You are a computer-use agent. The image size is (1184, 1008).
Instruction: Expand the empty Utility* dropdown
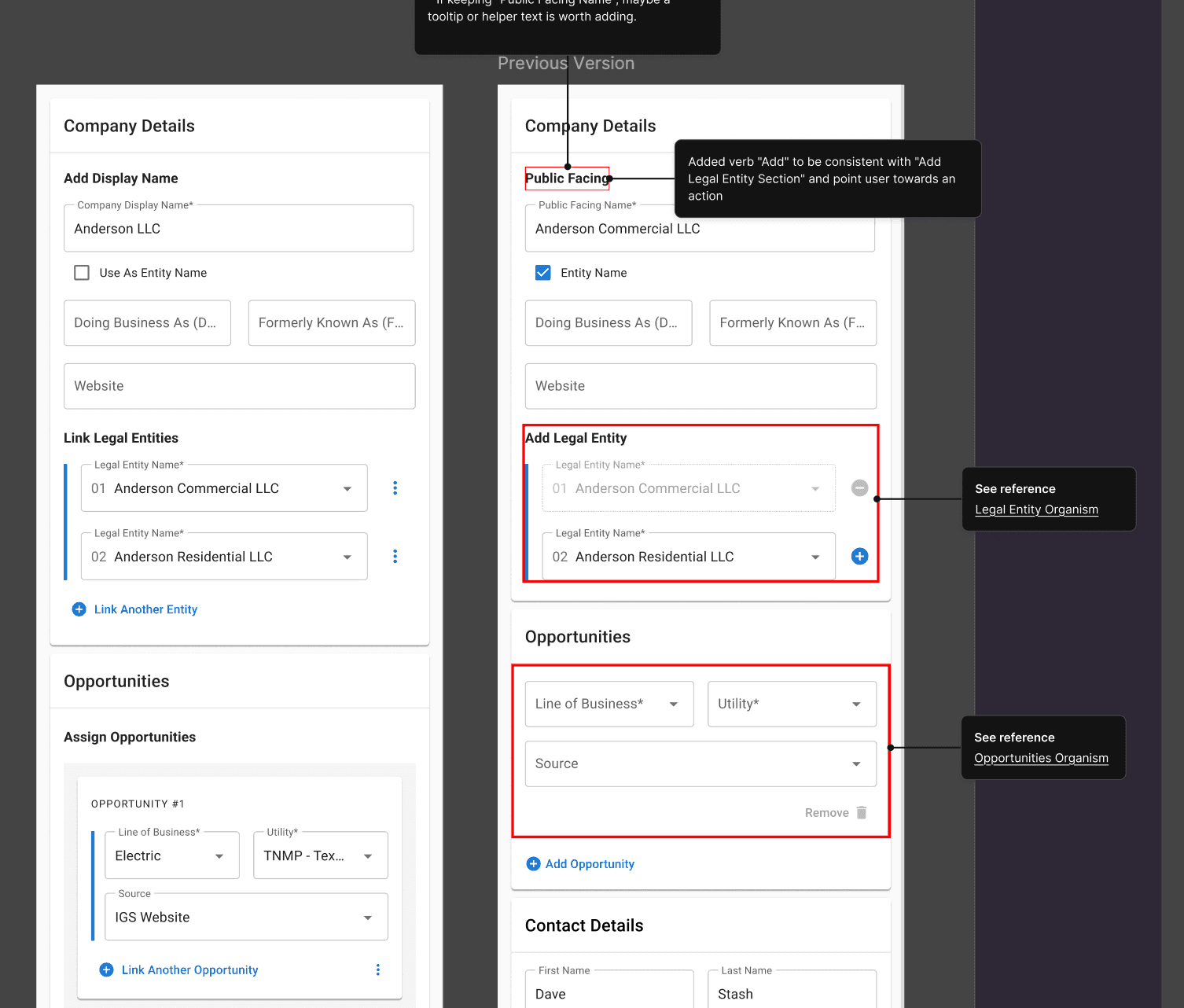[792, 704]
